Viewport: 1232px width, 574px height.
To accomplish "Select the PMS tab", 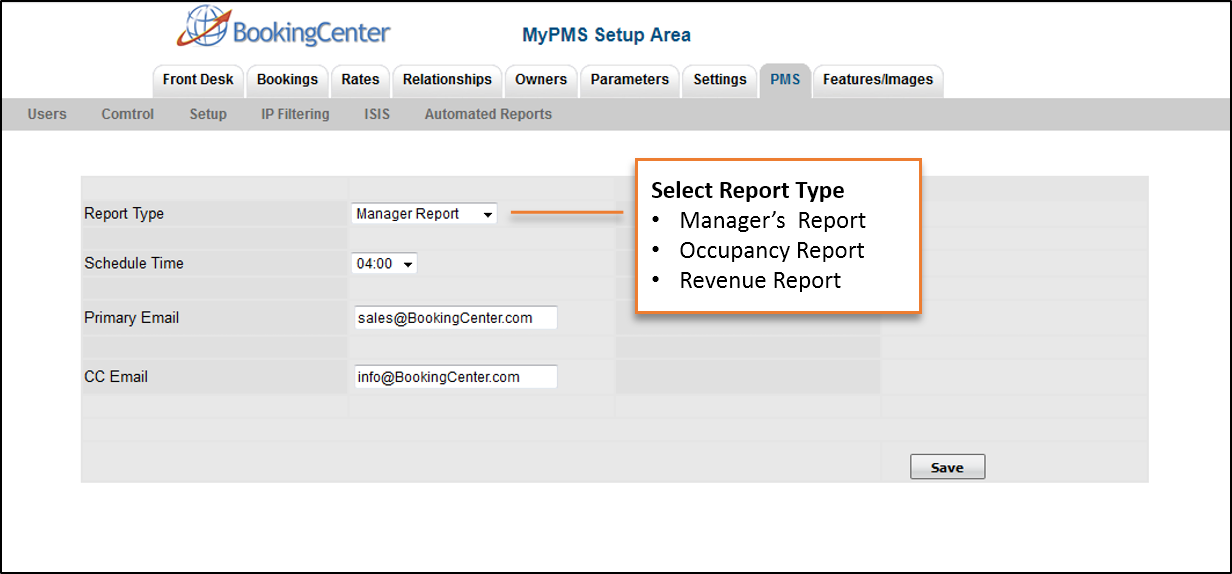I will [x=785, y=80].
